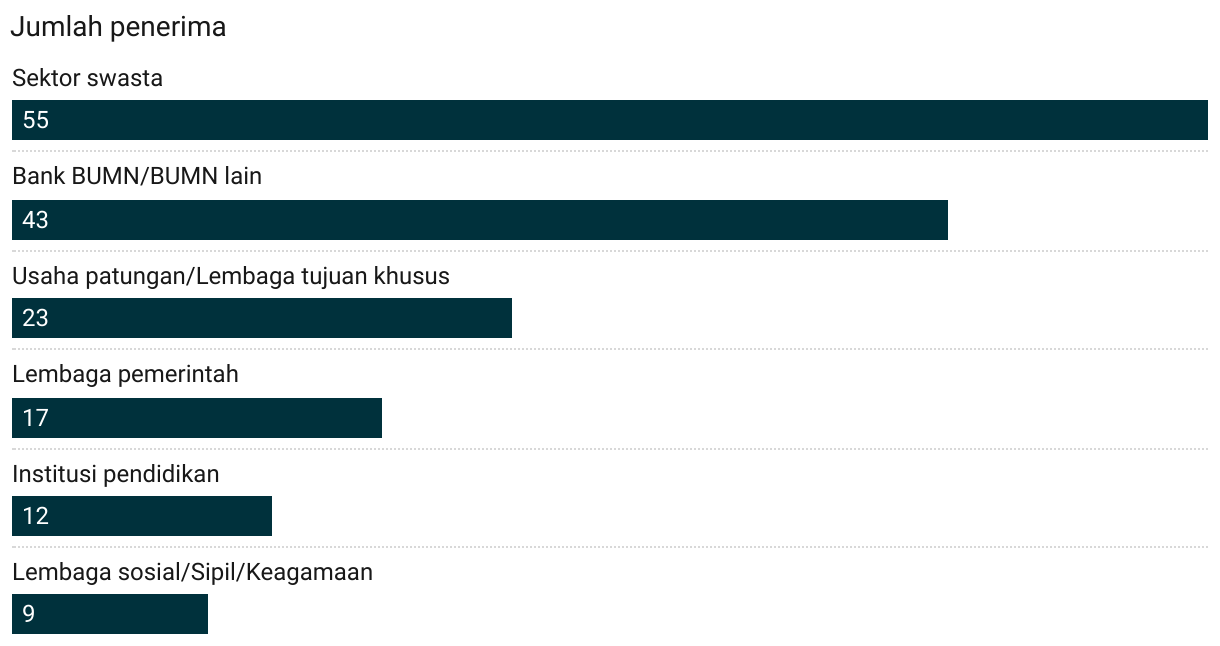The height and width of the screenshot is (646, 1220).
Task: Select the value 23 in the bar
Action: pyautogui.click(x=35, y=318)
